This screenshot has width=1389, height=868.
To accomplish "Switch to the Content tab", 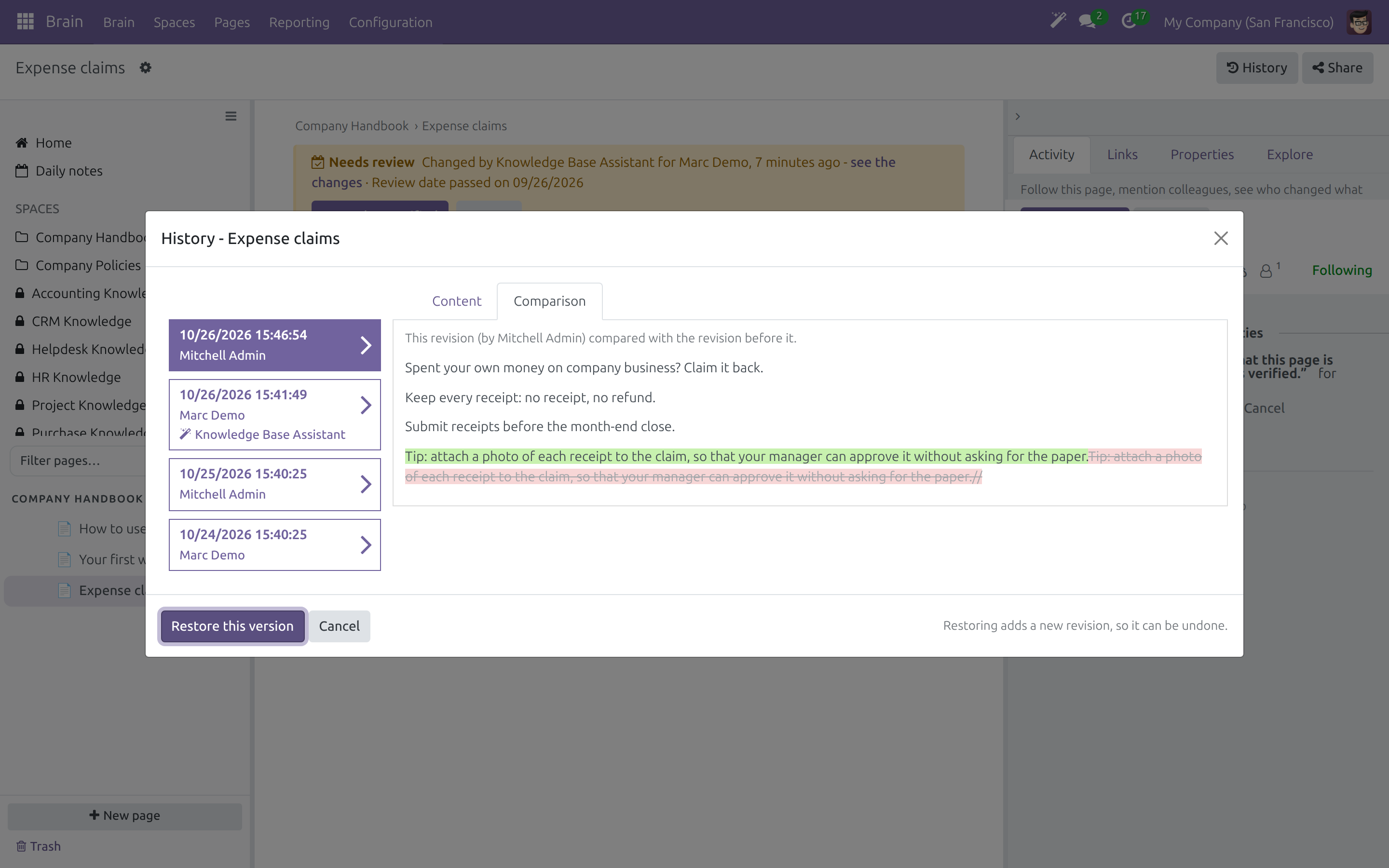I will point(456,301).
